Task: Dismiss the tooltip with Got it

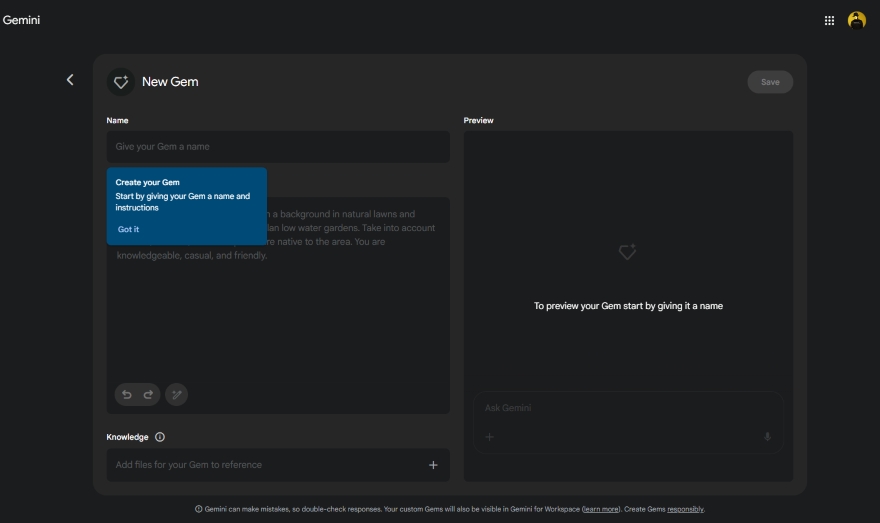Action: click(x=128, y=230)
